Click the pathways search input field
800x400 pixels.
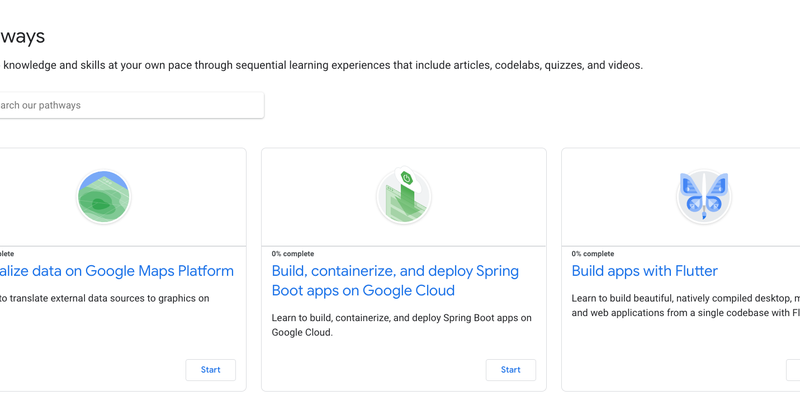[132, 105]
